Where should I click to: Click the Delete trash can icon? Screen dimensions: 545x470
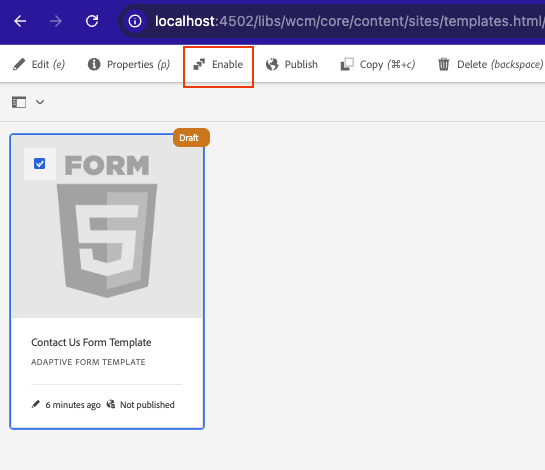click(444, 64)
